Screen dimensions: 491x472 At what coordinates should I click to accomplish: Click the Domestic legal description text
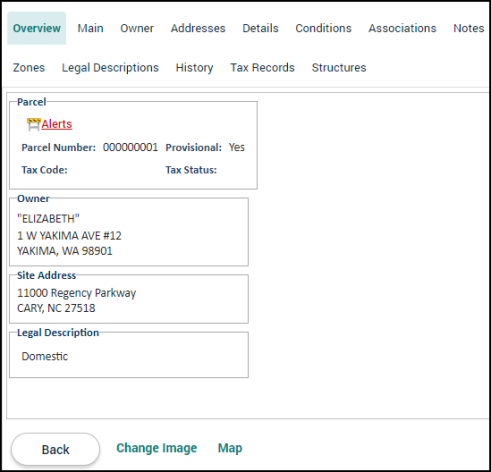coord(45,356)
